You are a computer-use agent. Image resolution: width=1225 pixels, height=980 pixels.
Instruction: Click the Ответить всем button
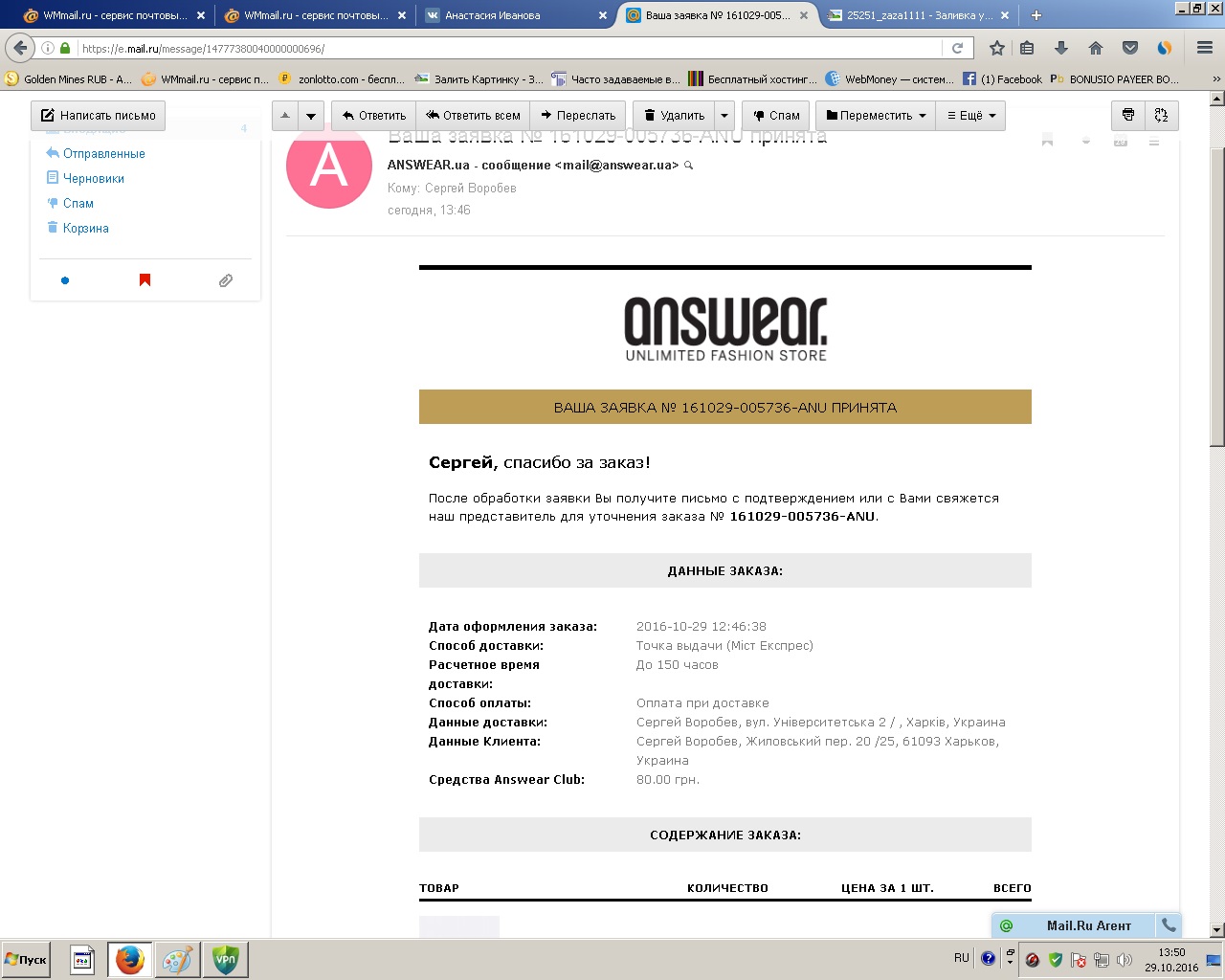[x=473, y=116]
